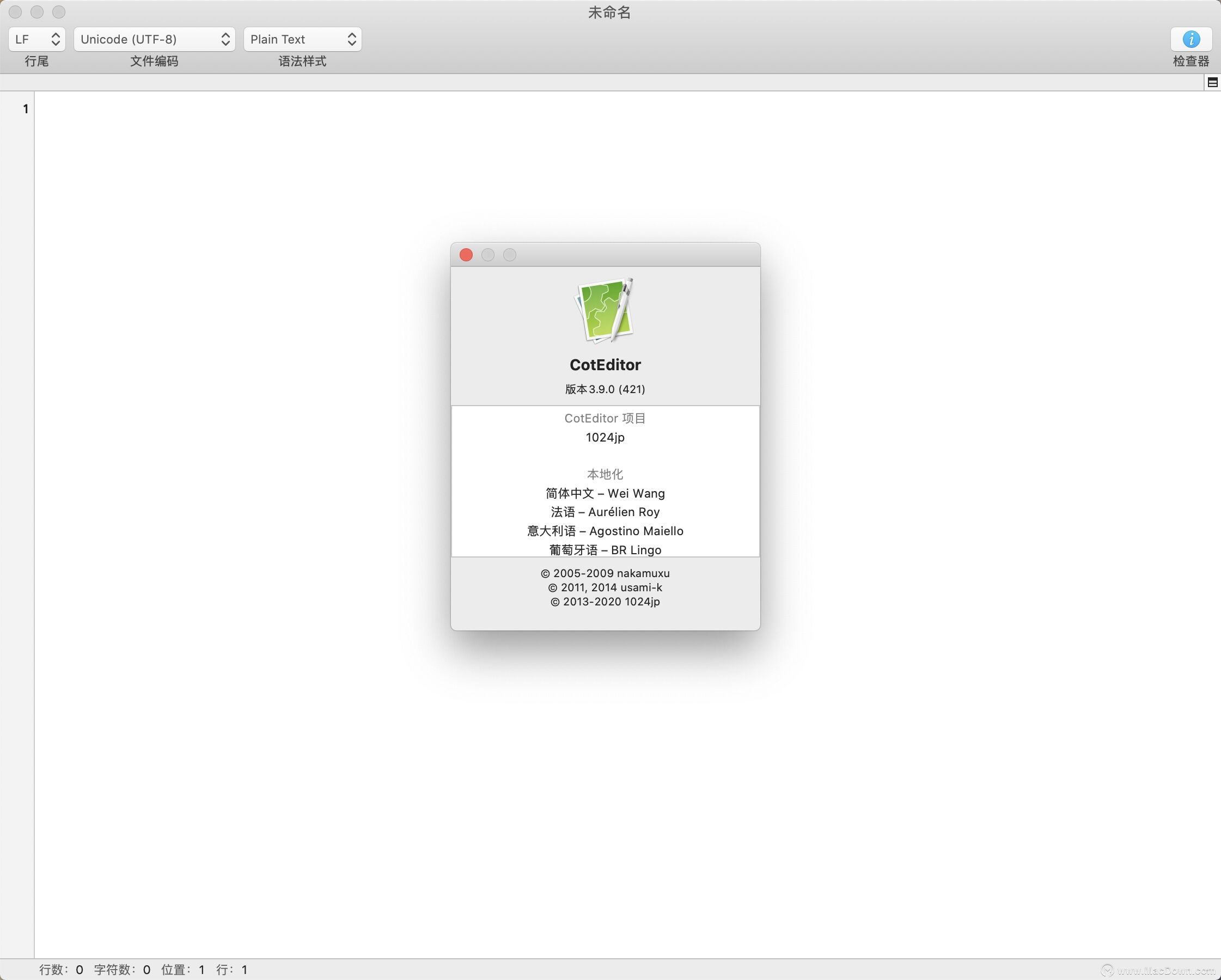Click the 行: 1 status bar entry

(231, 970)
